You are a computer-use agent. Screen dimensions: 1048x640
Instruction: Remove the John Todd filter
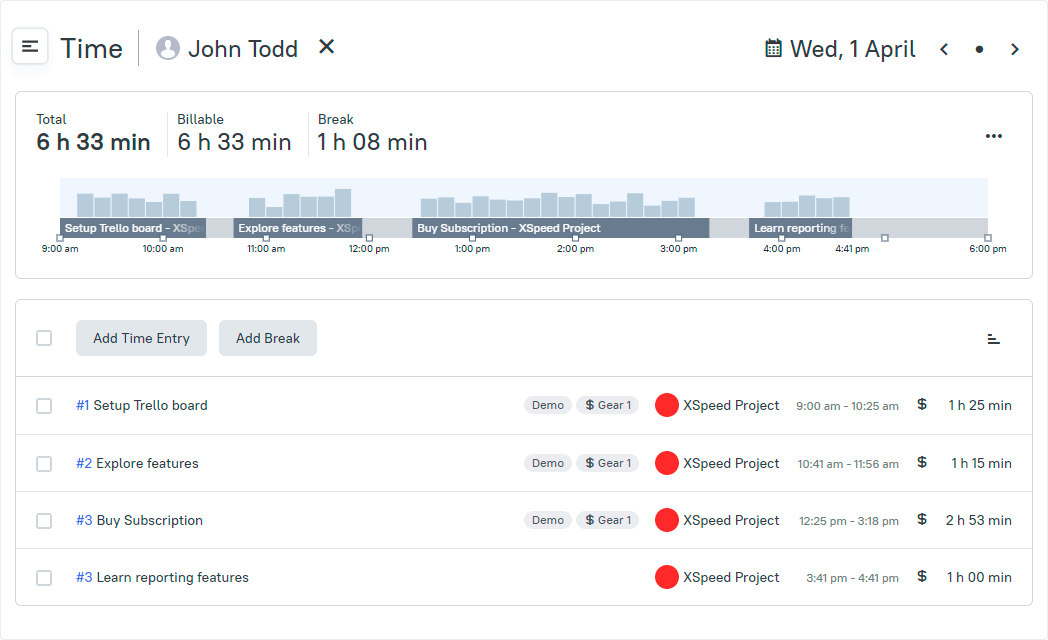pyautogui.click(x=326, y=46)
